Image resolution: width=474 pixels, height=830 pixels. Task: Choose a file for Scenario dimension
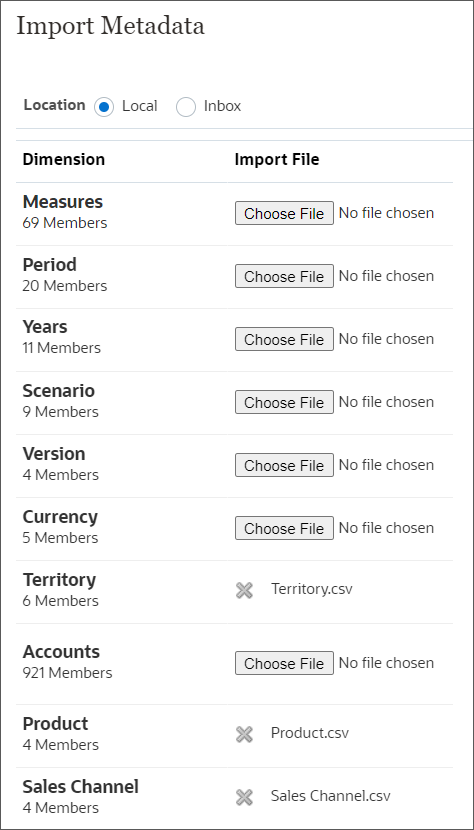[284, 402]
